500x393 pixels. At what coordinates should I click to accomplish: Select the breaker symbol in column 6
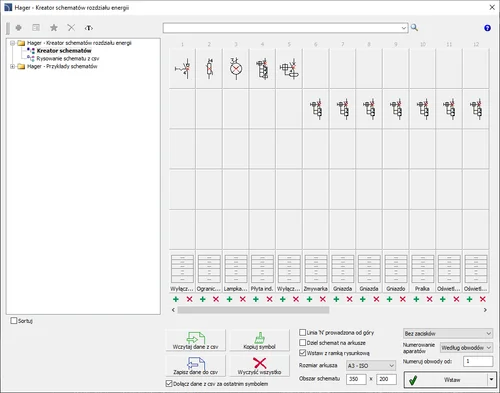click(x=316, y=109)
